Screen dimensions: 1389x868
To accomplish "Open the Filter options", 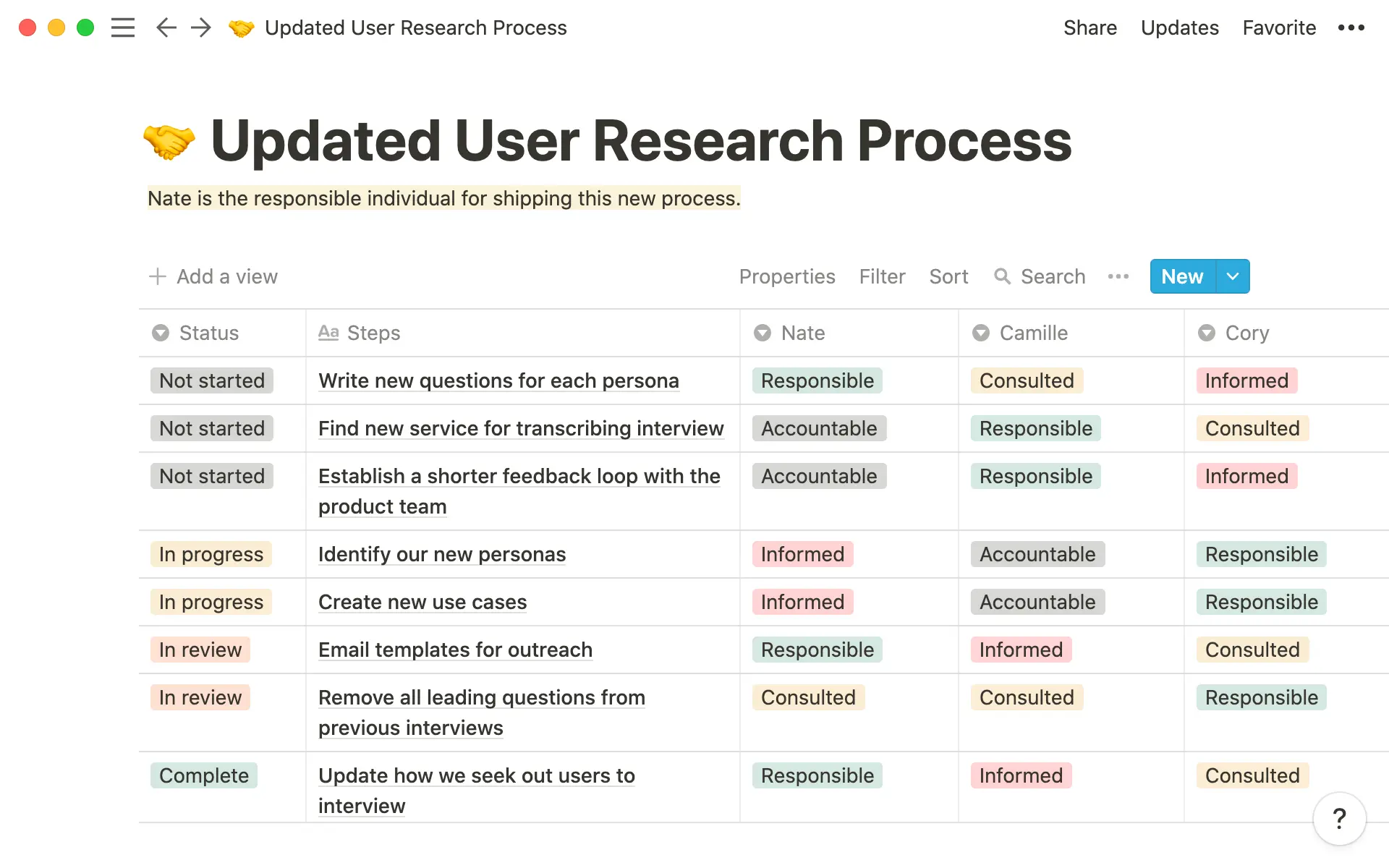I will 882,276.
